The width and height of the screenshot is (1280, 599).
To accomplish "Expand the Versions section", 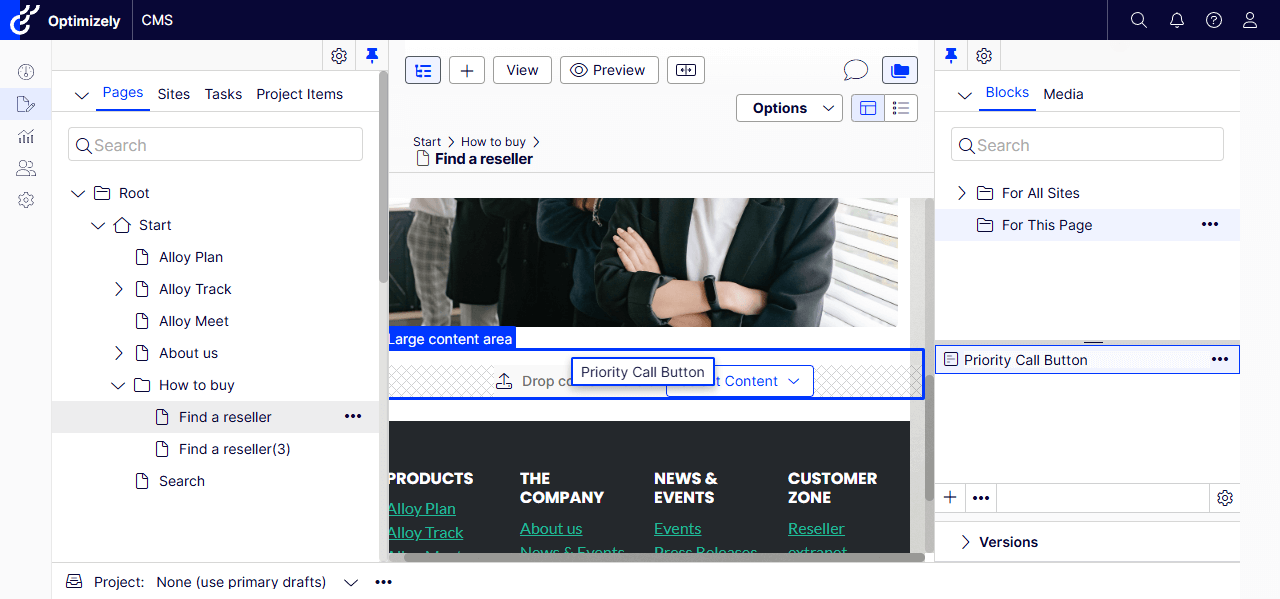I will [x=965, y=542].
